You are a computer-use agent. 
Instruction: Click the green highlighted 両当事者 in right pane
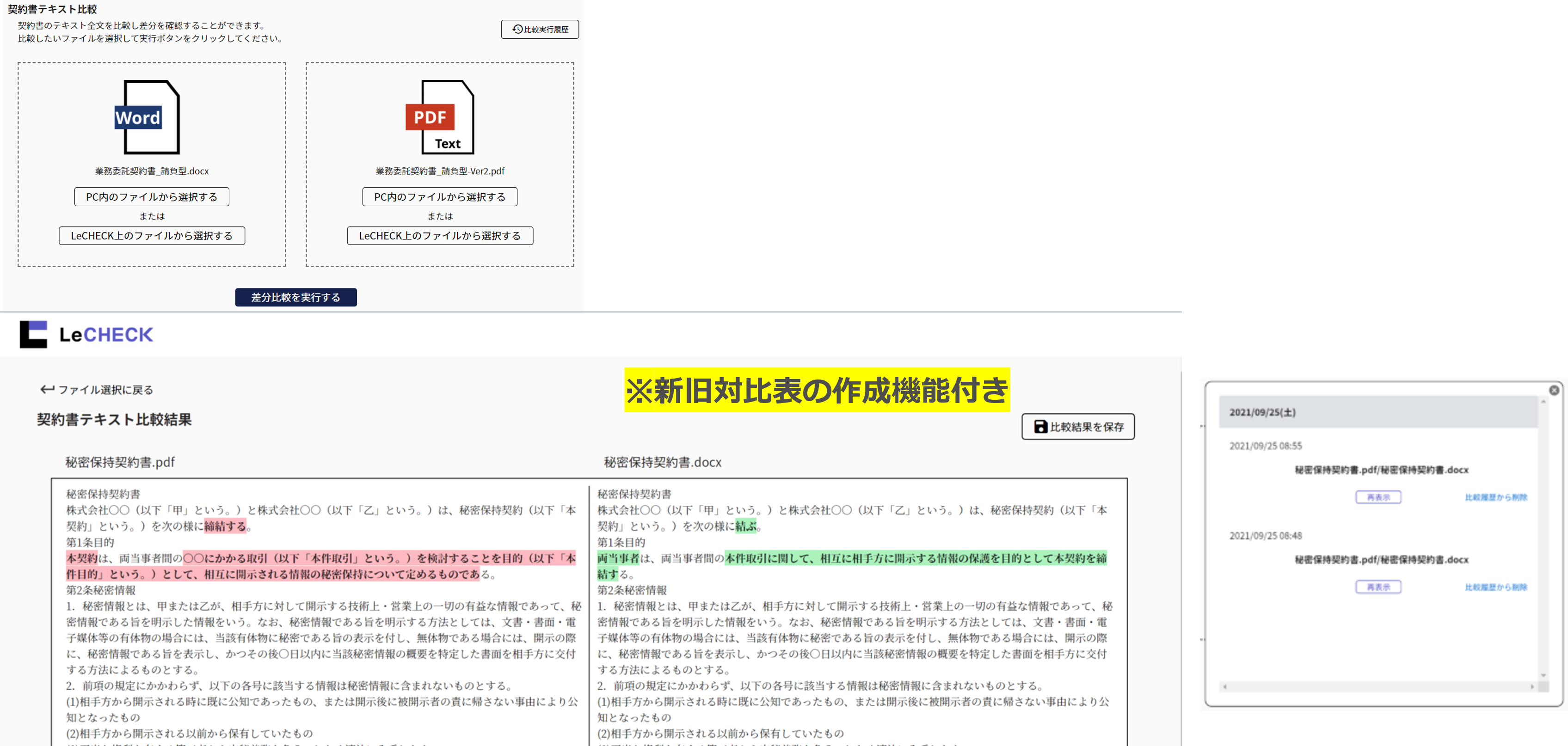(618, 558)
